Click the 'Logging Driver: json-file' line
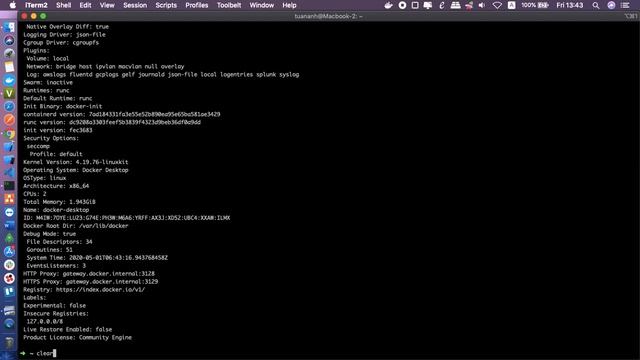This screenshot has width=640, height=360. (64, 35)
